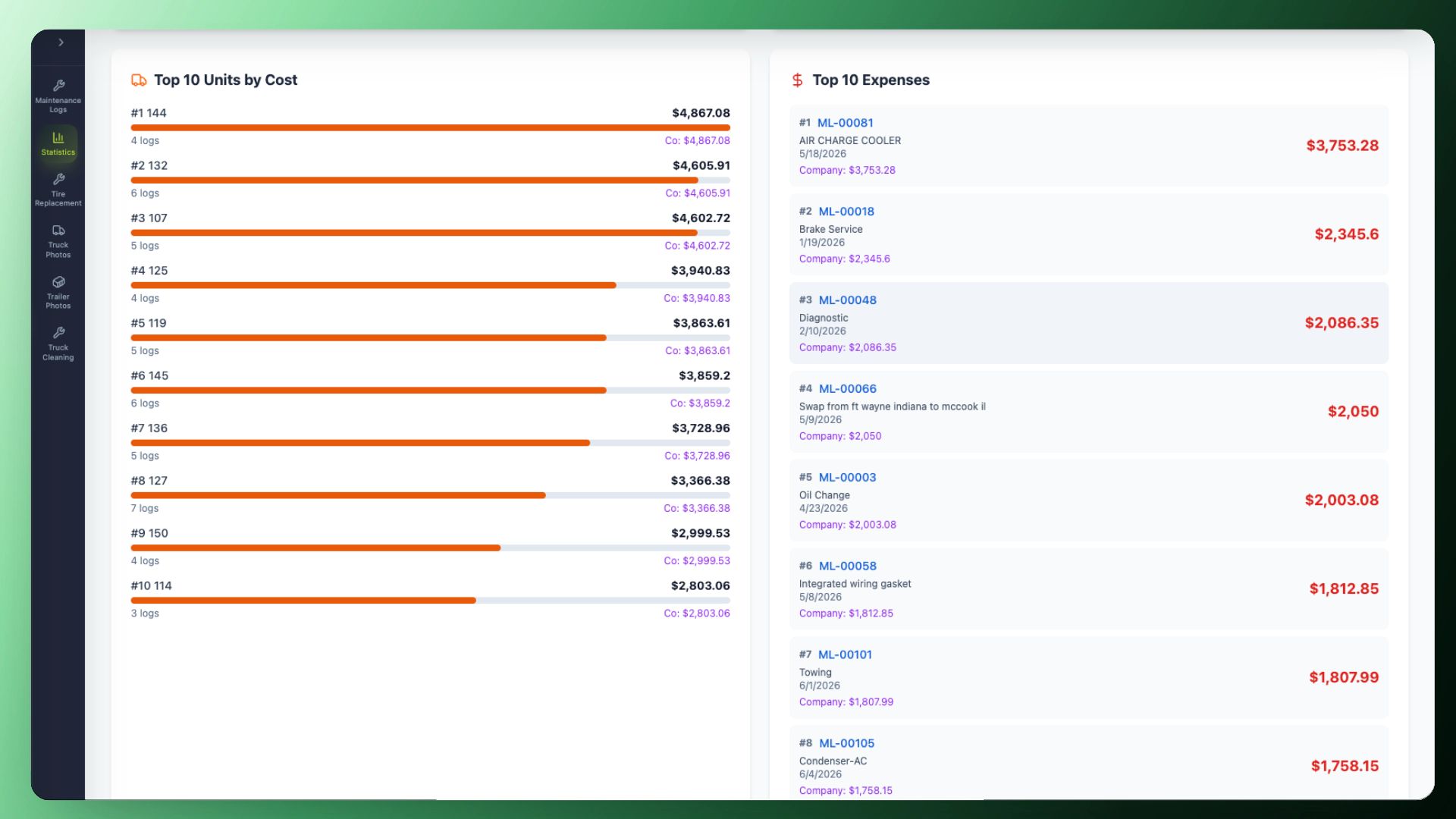Click the truck icon beside Top 10 Units by Cost

[x=139, y=80]
